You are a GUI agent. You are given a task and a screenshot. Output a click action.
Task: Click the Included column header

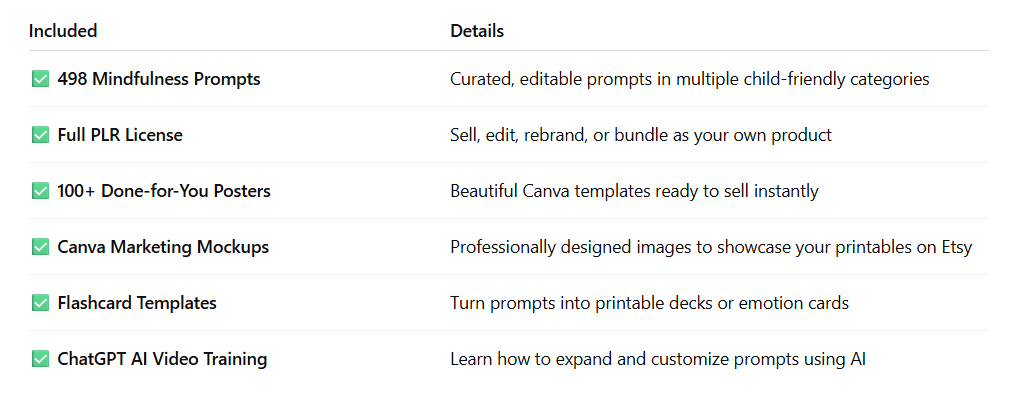pos(63,31)
